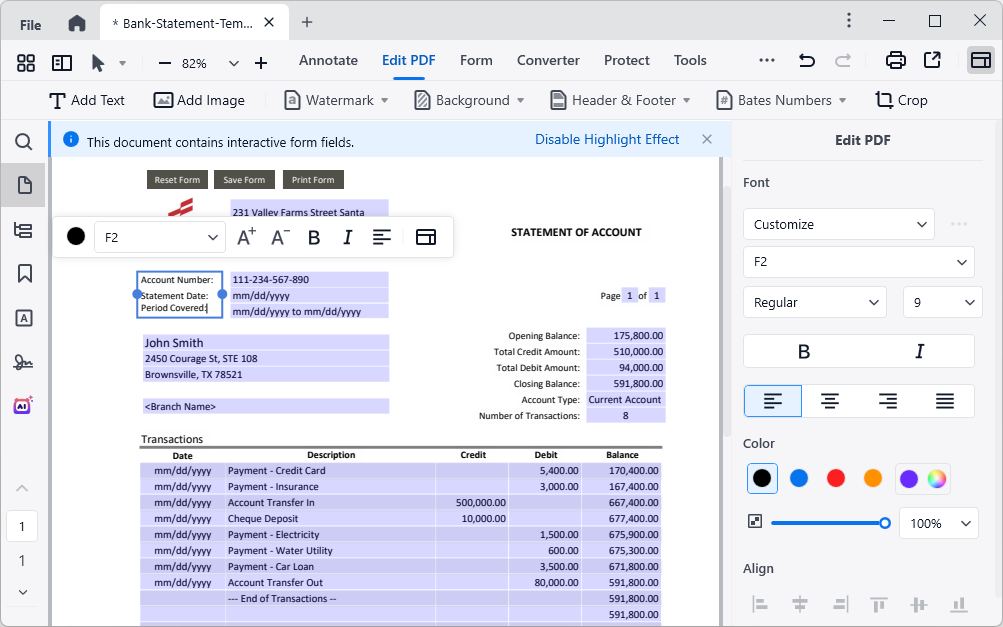Expand the F2 font name dropdown
Image resolution: width=1003 pixels, height=627 pixels.
pos(858,261)
